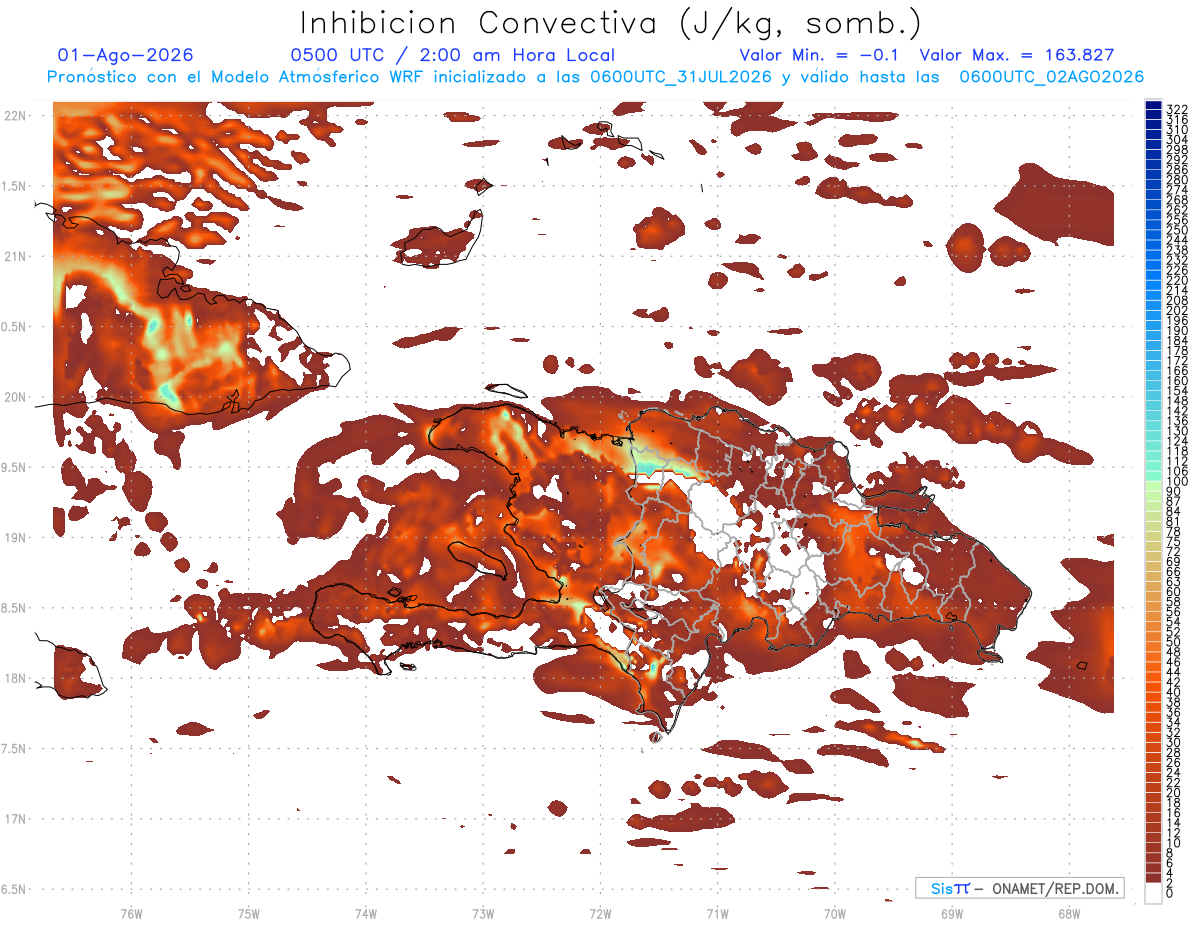Click the colorbar value "298"
The width and height of the screenshot is (1200, 927).
pos(1177,149)
